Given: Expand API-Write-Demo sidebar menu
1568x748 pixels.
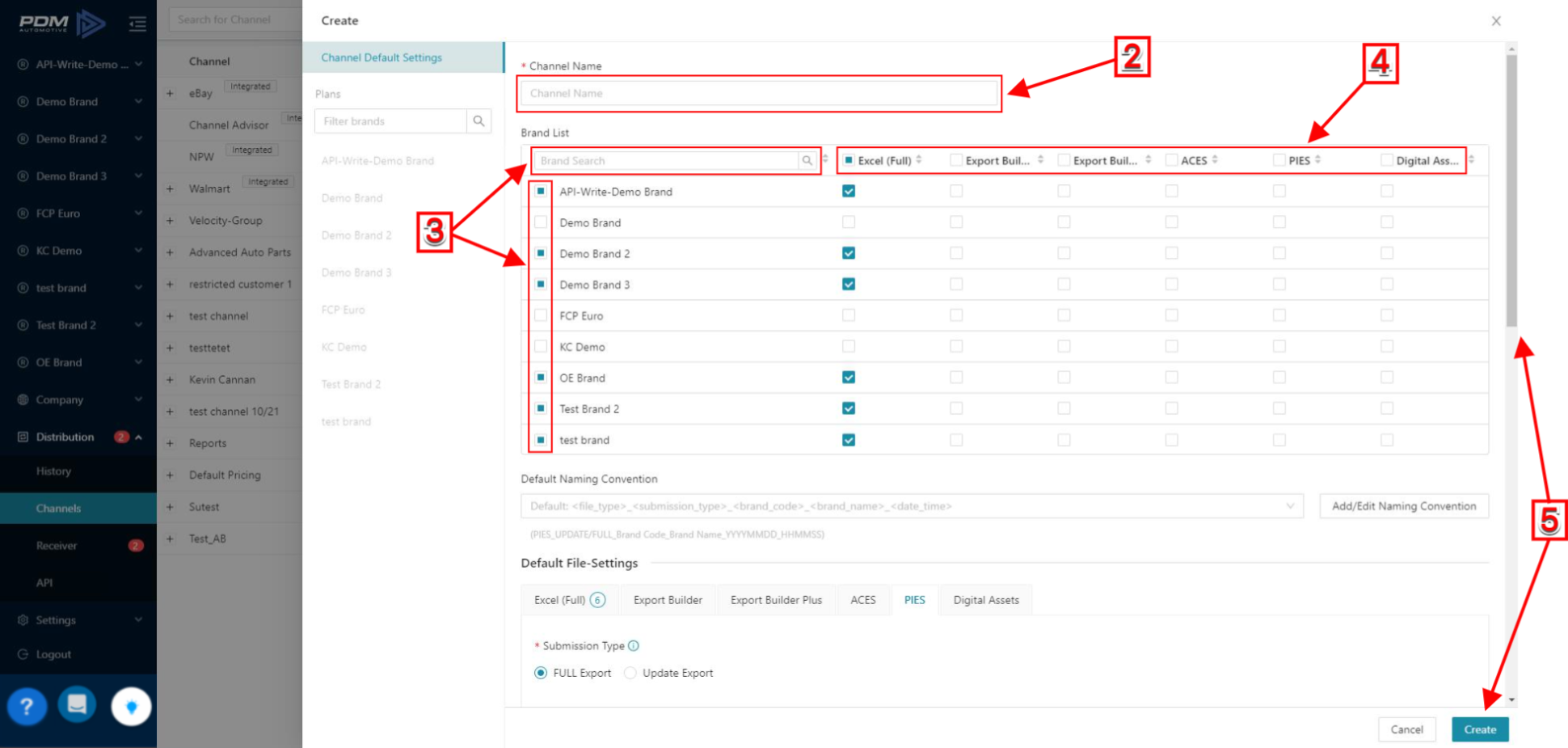Looking at the screenshot, I should [138, 65].
